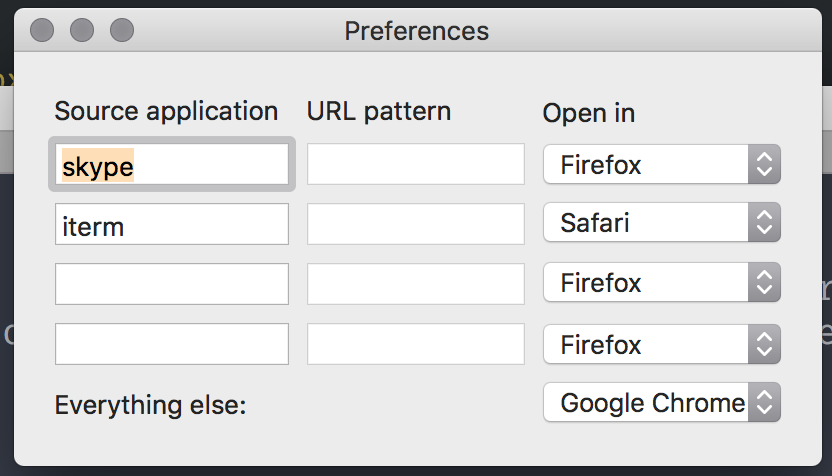Focus the third row URL pattern field
Screen dimensions: 832x476
[x=415, y=284]
